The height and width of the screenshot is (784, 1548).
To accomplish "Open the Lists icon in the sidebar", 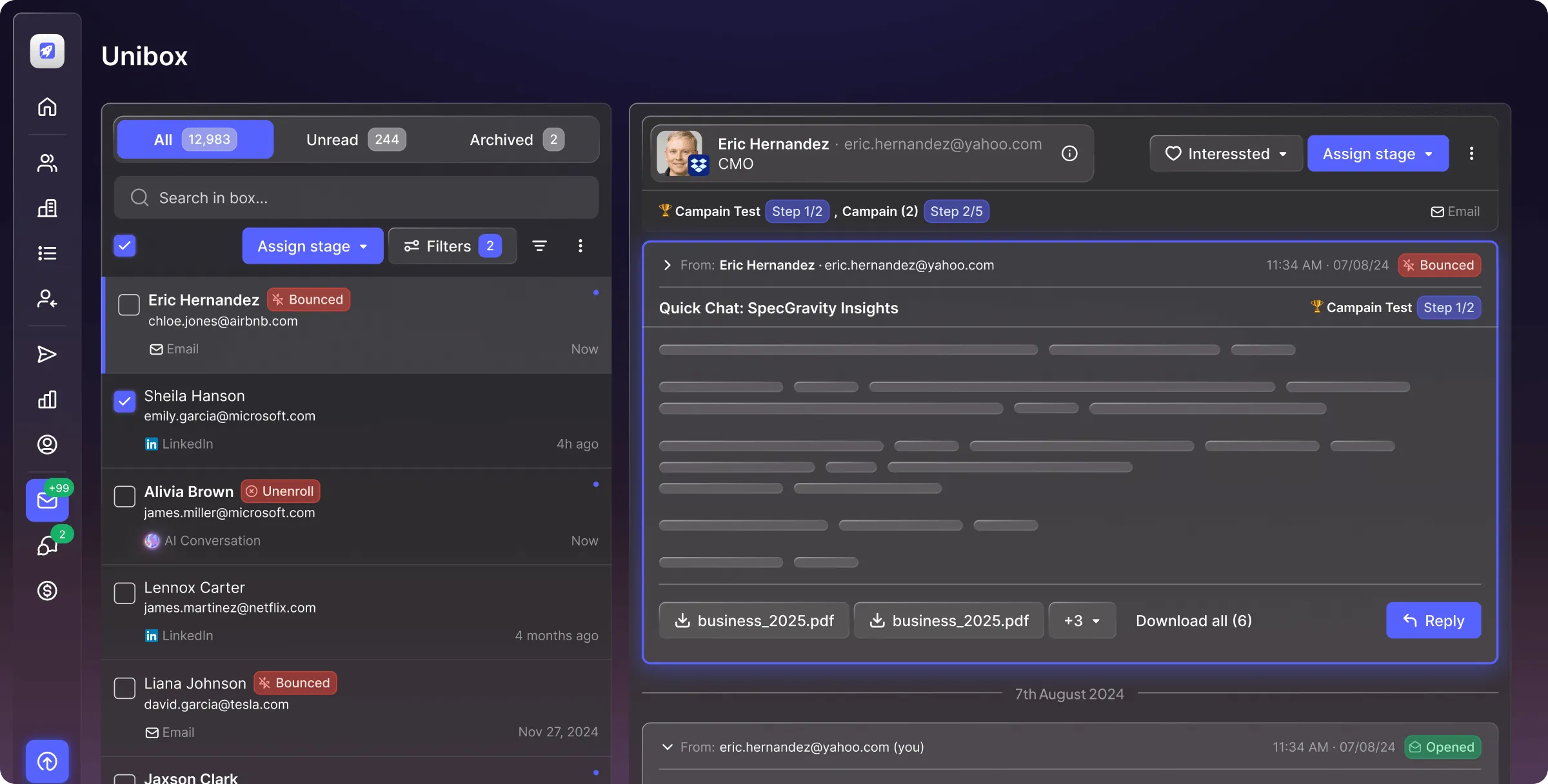I will pos(47,253).
